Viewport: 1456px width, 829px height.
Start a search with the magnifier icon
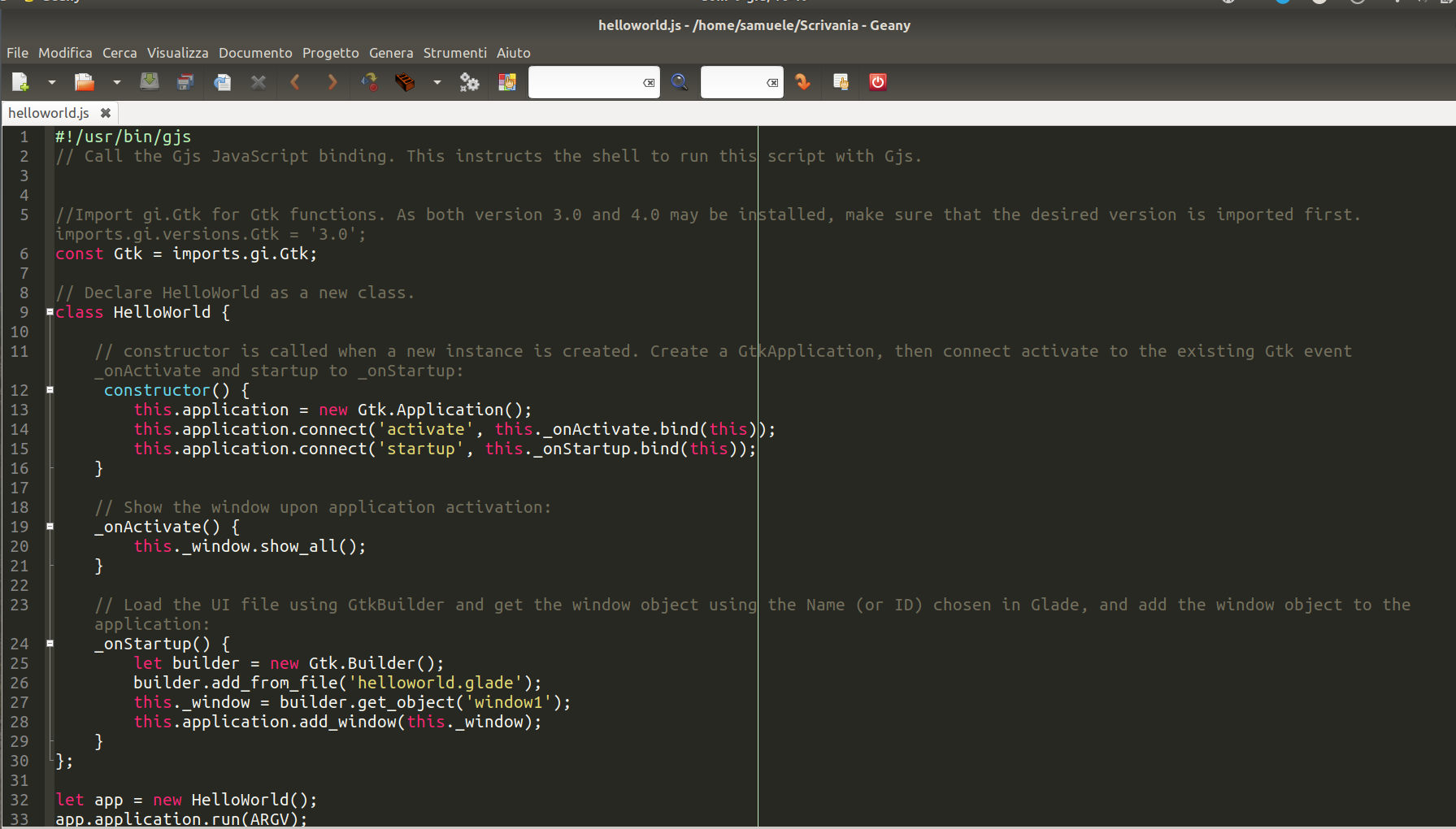click(x=680, y=82)
